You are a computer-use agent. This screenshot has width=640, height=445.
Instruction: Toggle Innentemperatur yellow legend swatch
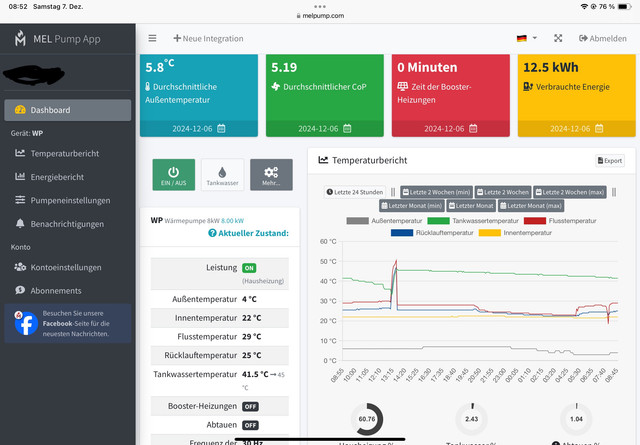[x=489, y=233]
